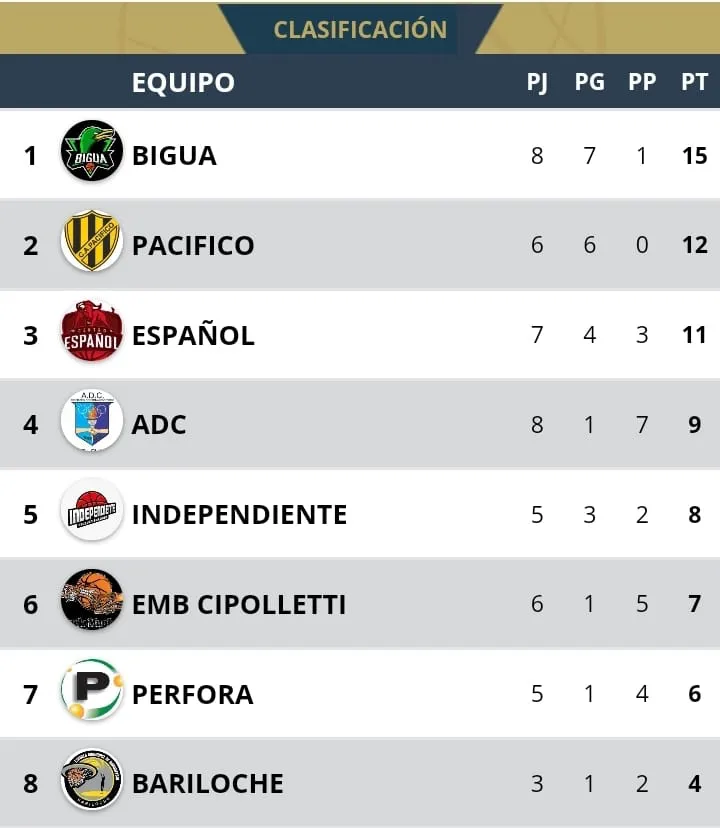Screen dimensions: 720x828
Task: Click the Español red logo
Action: [x=92, y=332]
